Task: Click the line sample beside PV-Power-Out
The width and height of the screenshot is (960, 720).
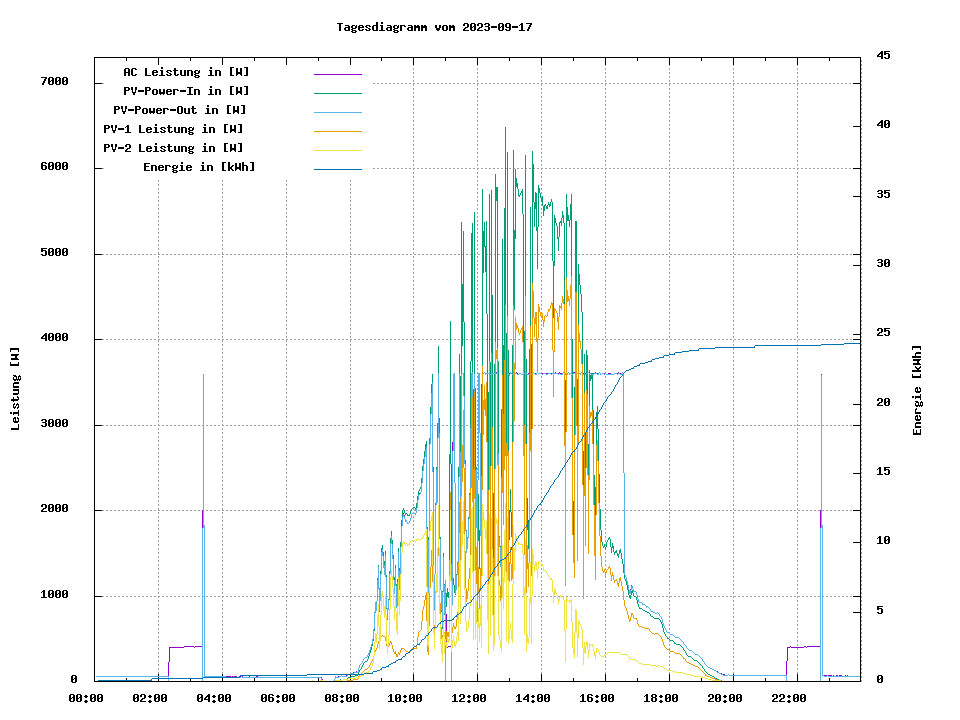Action: tap(337, 112)
